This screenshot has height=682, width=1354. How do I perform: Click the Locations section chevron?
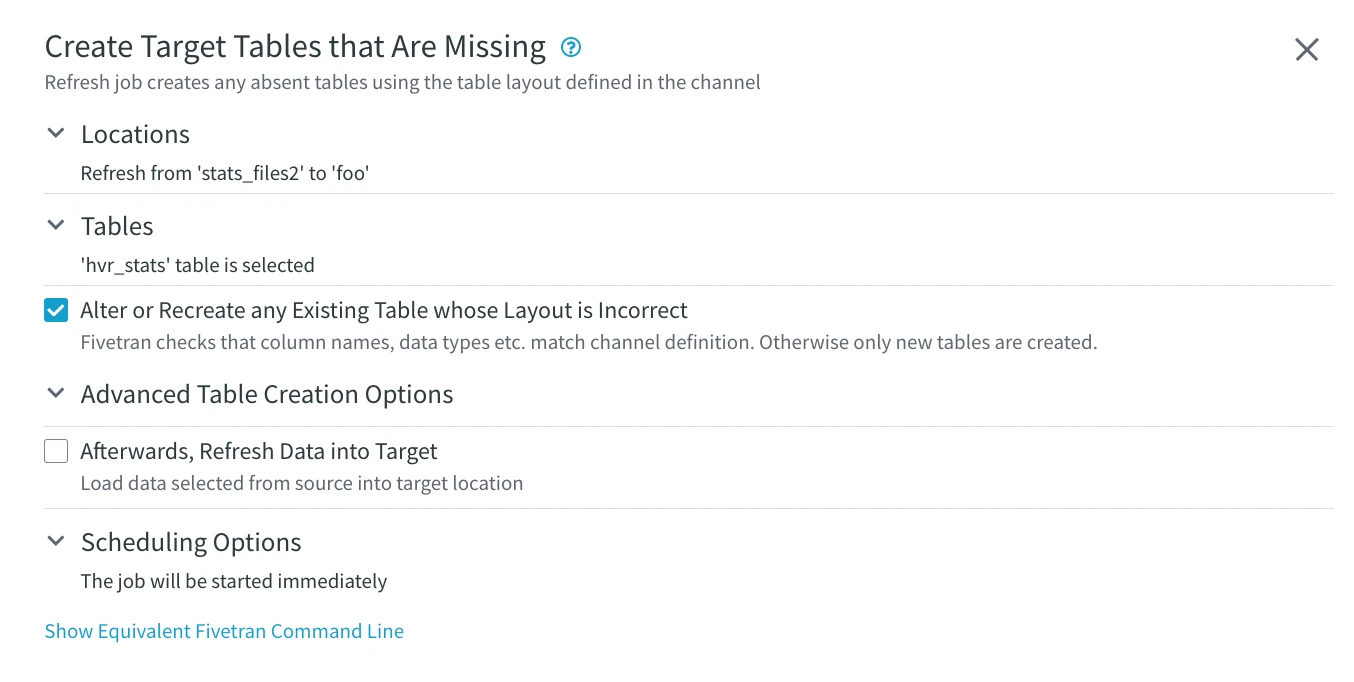[x=56, y=132]
